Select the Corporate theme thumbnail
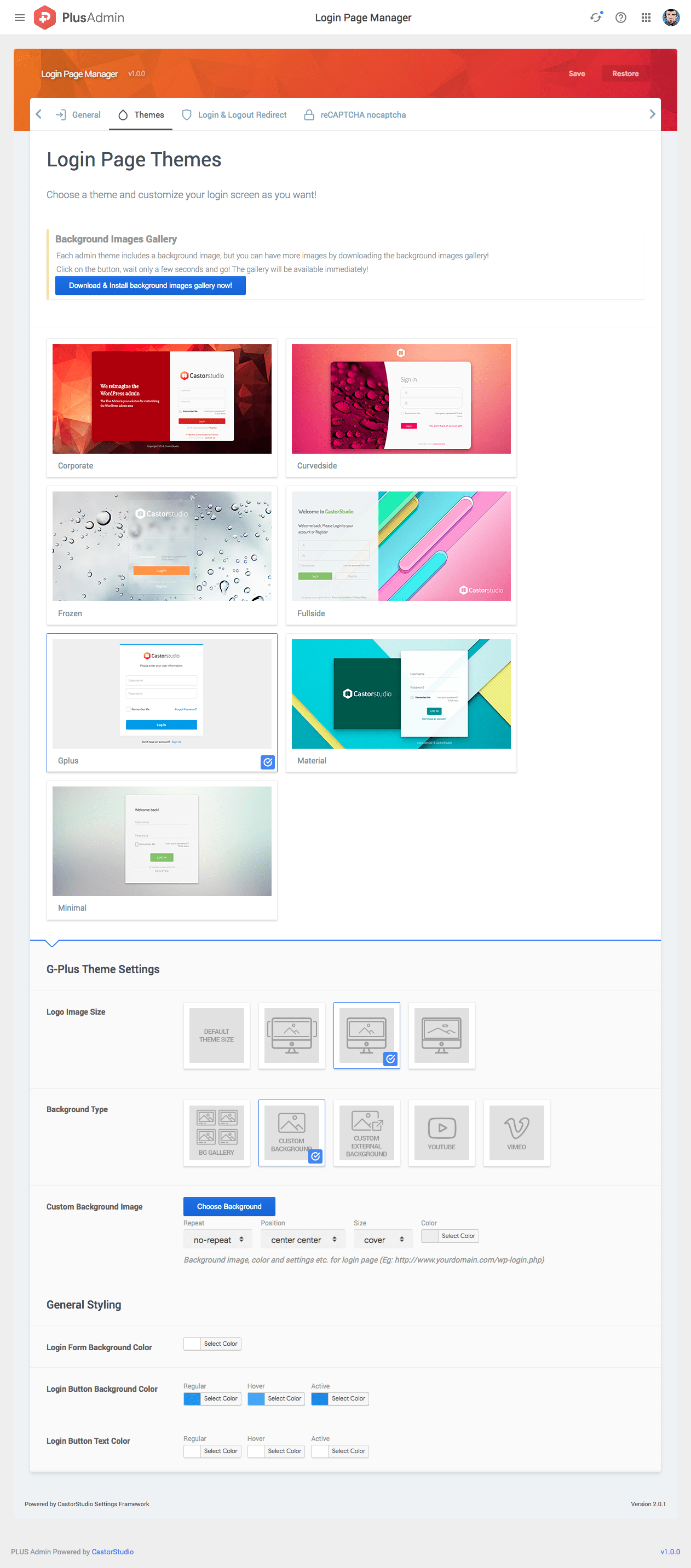 click(x=162, y=400)
